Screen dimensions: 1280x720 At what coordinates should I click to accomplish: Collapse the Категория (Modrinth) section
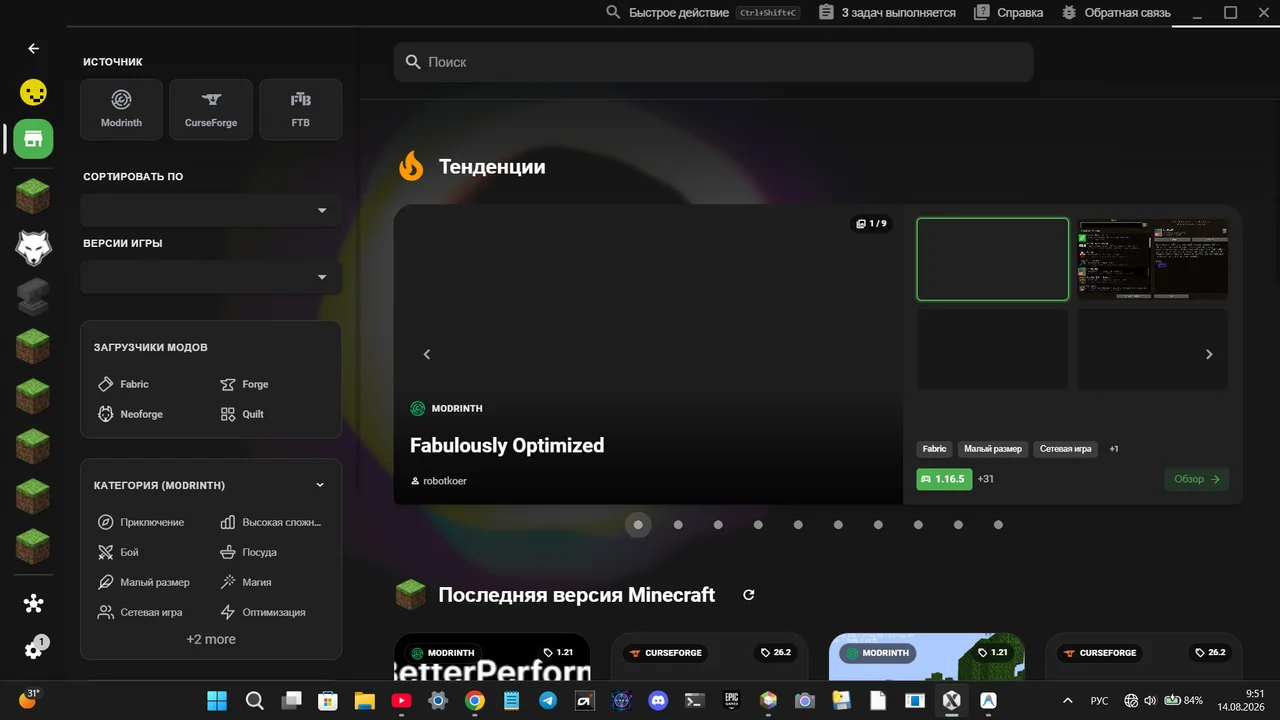pos(320,485)
